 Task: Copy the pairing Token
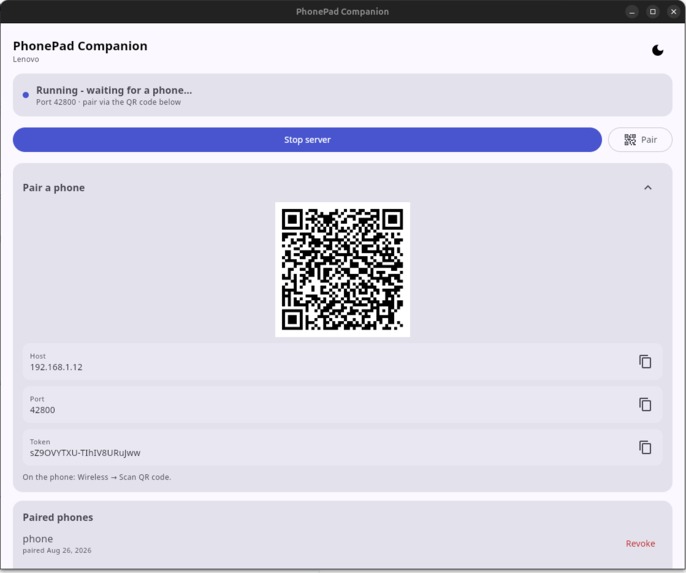[x=645, y=447]
